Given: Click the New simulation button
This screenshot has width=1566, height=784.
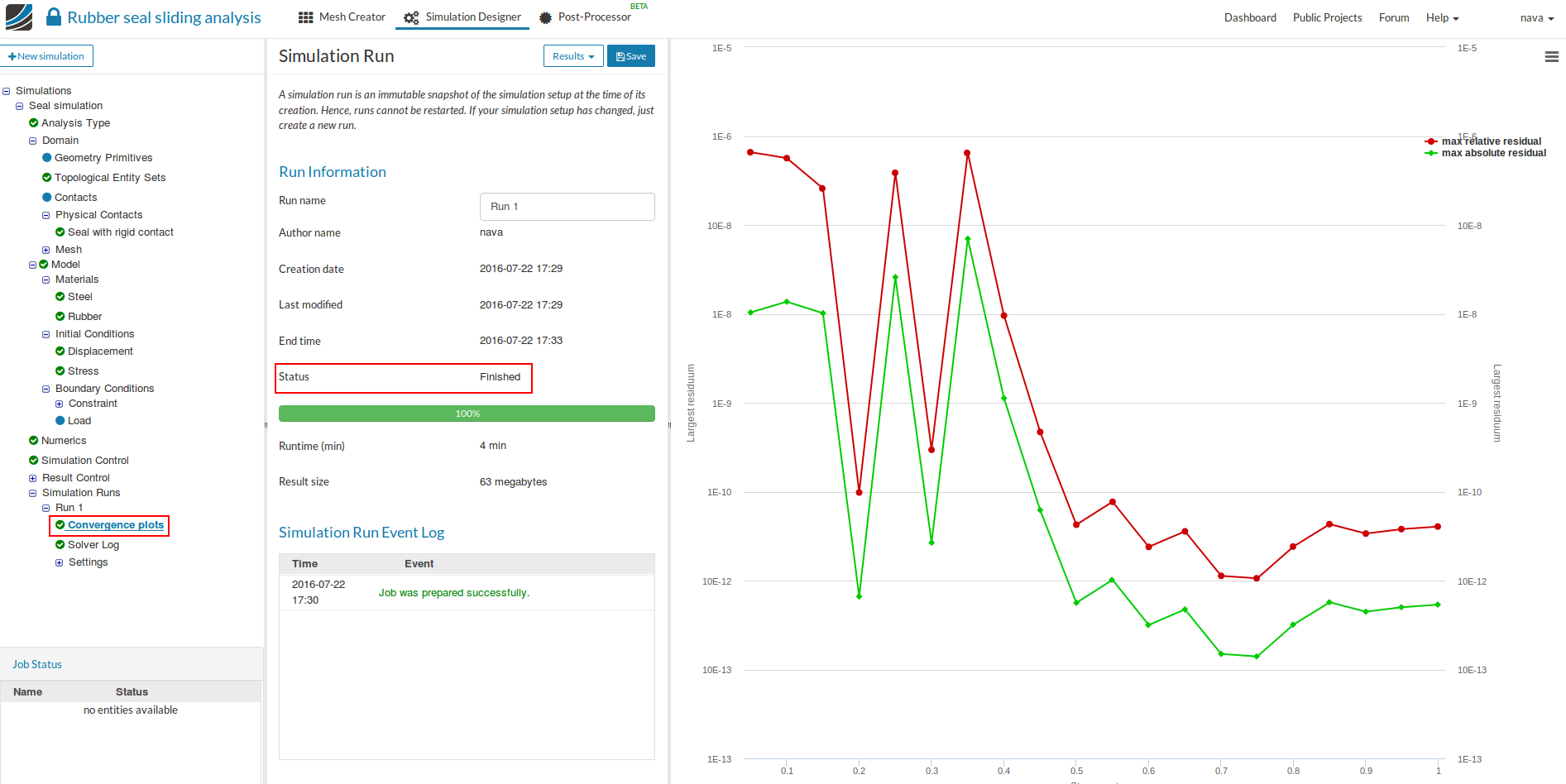Looking at the screenshot, I should coord(46,56).
